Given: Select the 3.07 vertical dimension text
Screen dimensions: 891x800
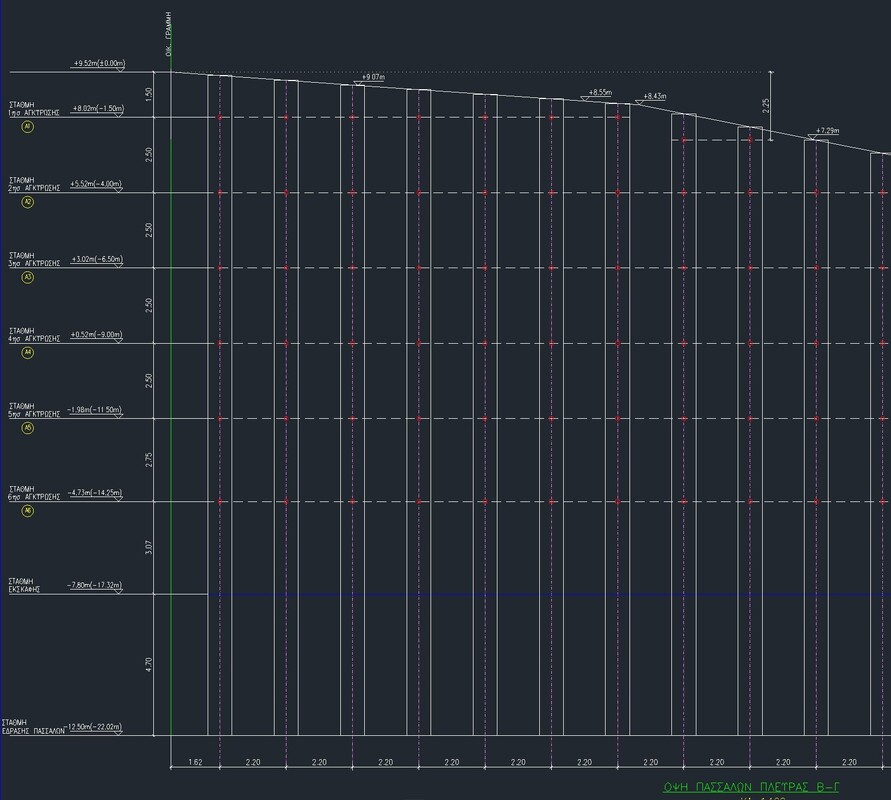Looking at the screenshot, I should tap(148, 547).
